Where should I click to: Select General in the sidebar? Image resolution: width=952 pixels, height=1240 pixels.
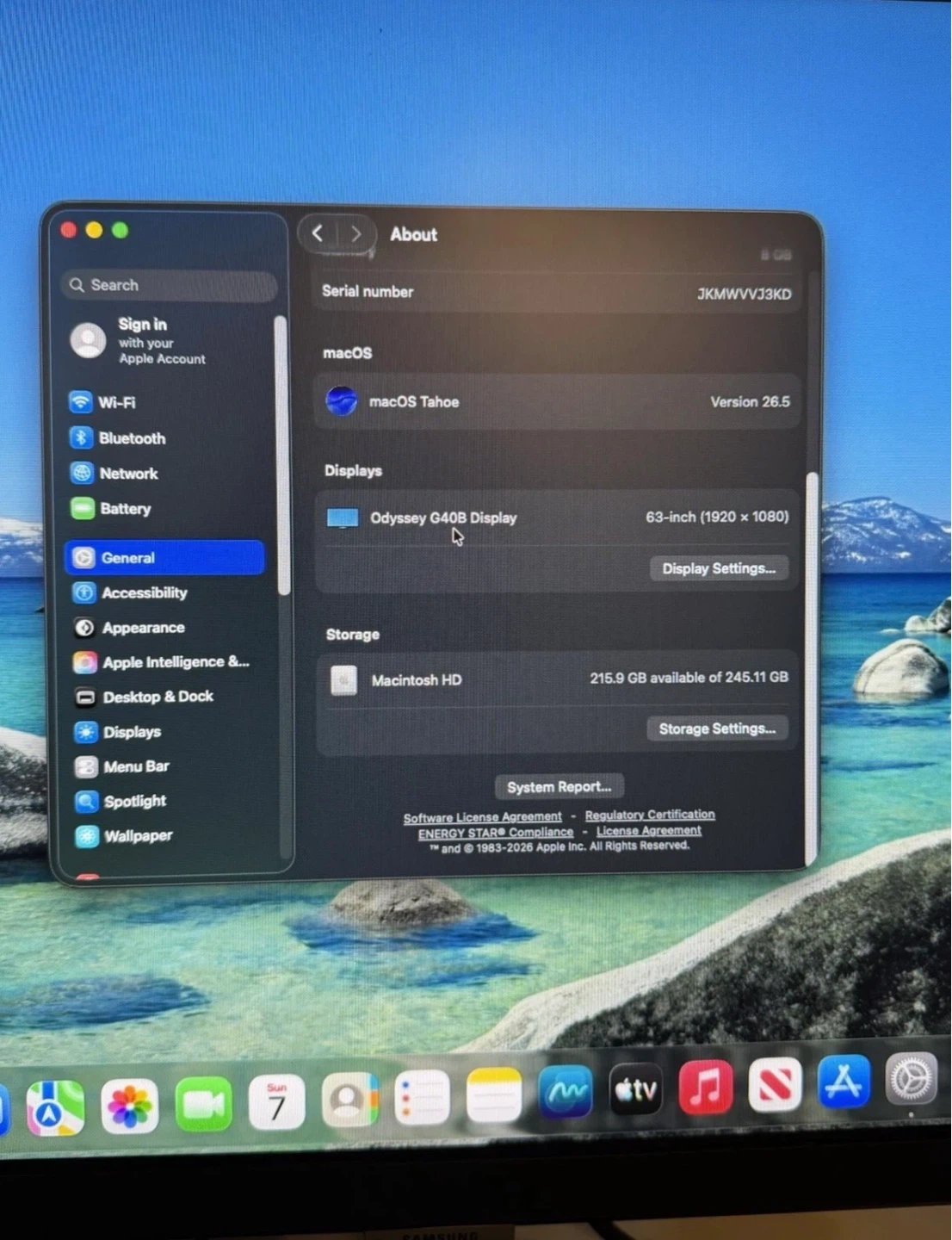point(164,557)
